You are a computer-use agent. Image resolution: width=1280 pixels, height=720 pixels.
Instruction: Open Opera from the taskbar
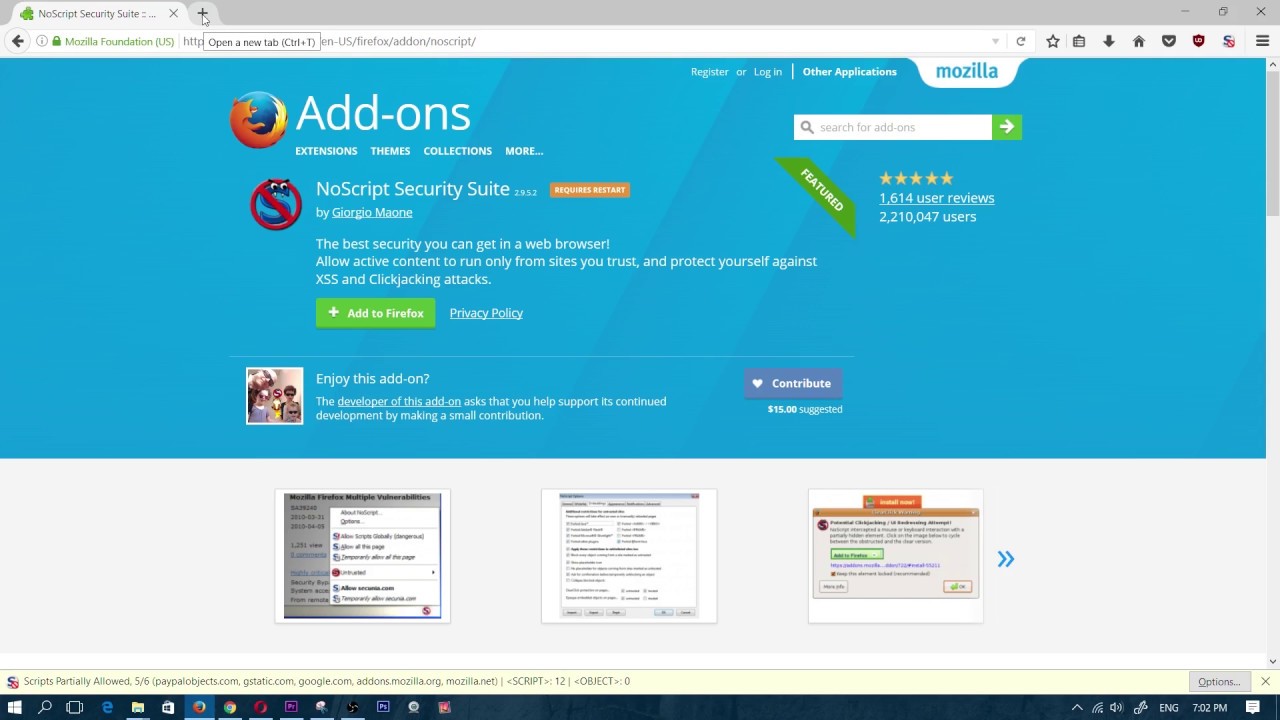pos(260,708)
